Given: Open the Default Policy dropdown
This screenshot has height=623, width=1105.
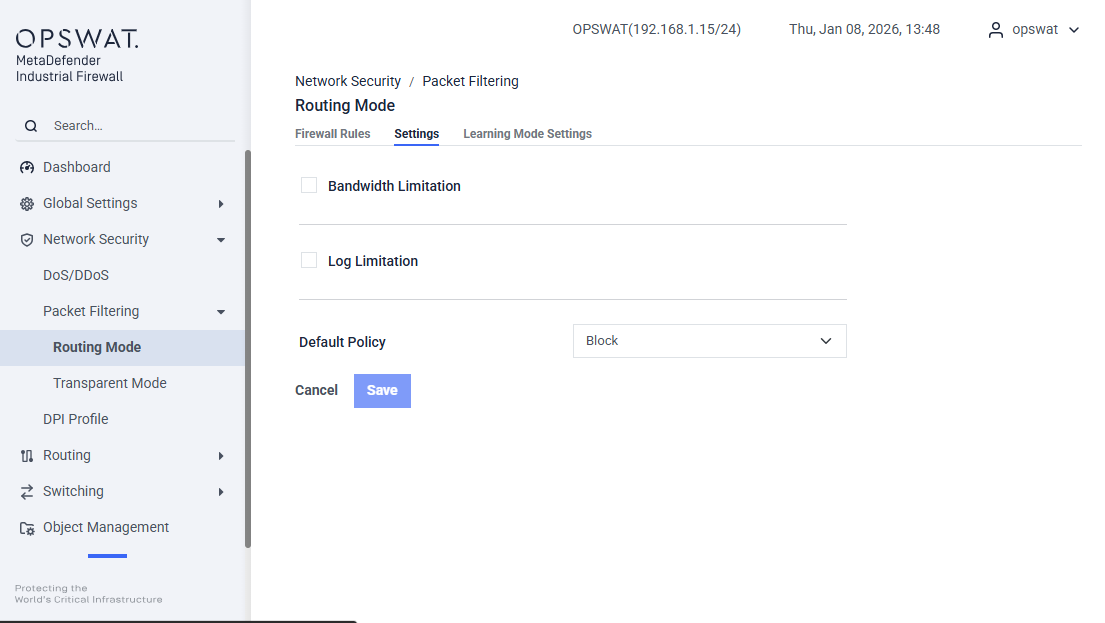Looking at the screenshot, I should tap(709, 341).
